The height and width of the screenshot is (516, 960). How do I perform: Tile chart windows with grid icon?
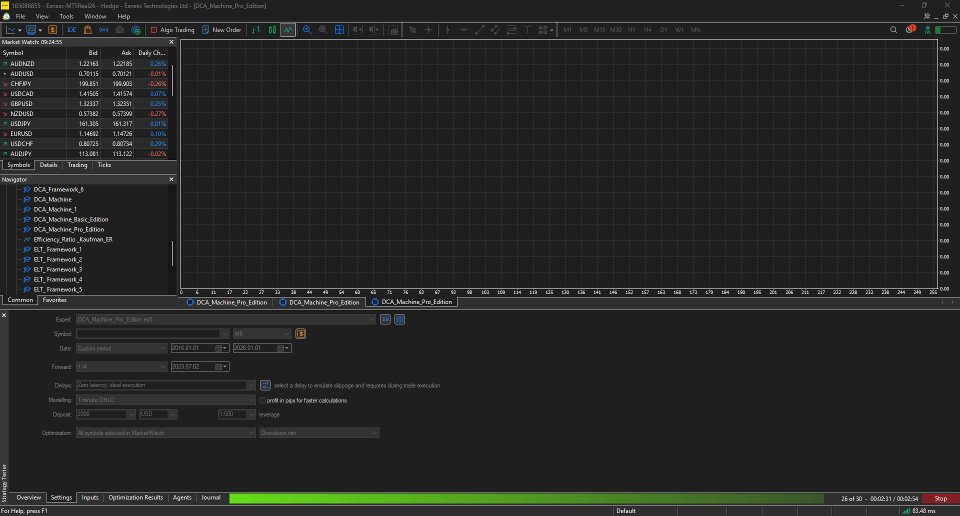point(339,29)
